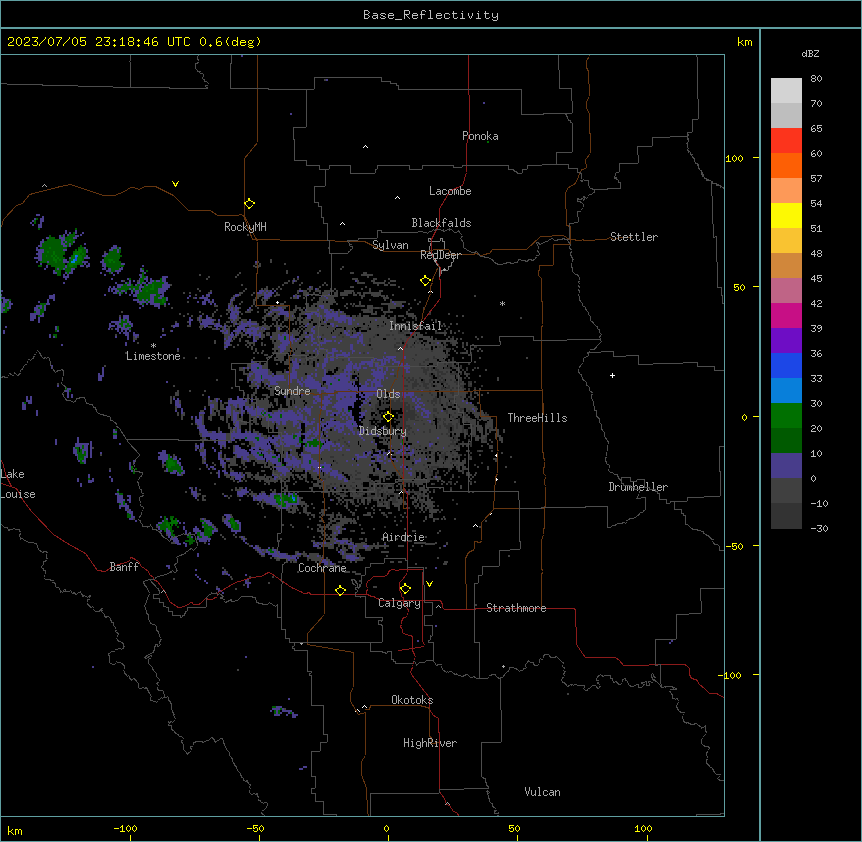
Task: Click the yellow diamond marker south of RedDeer
Action: pyautogui.click(x=426, y=281)
